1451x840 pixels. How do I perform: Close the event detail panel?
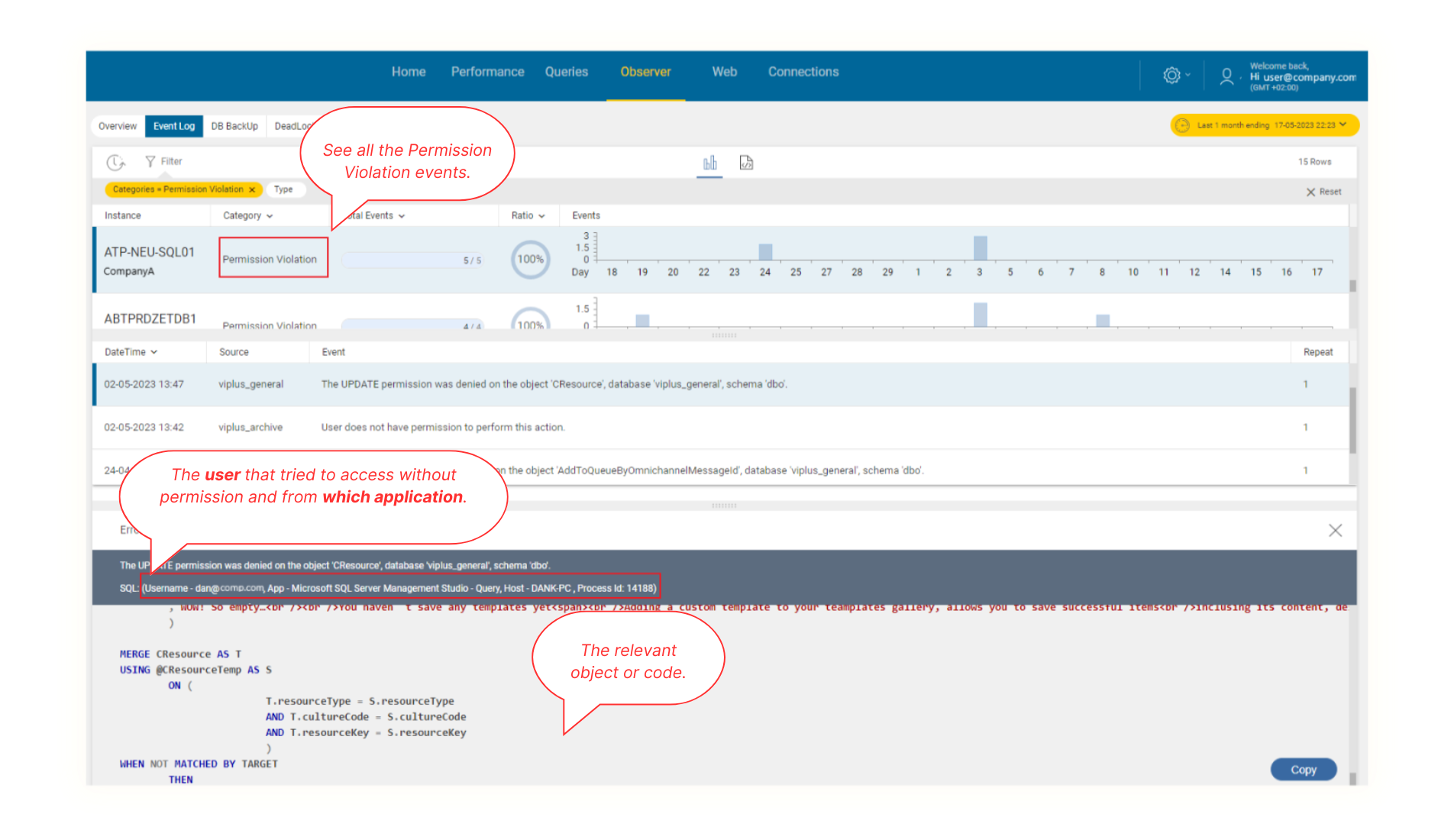point(1335,530)
